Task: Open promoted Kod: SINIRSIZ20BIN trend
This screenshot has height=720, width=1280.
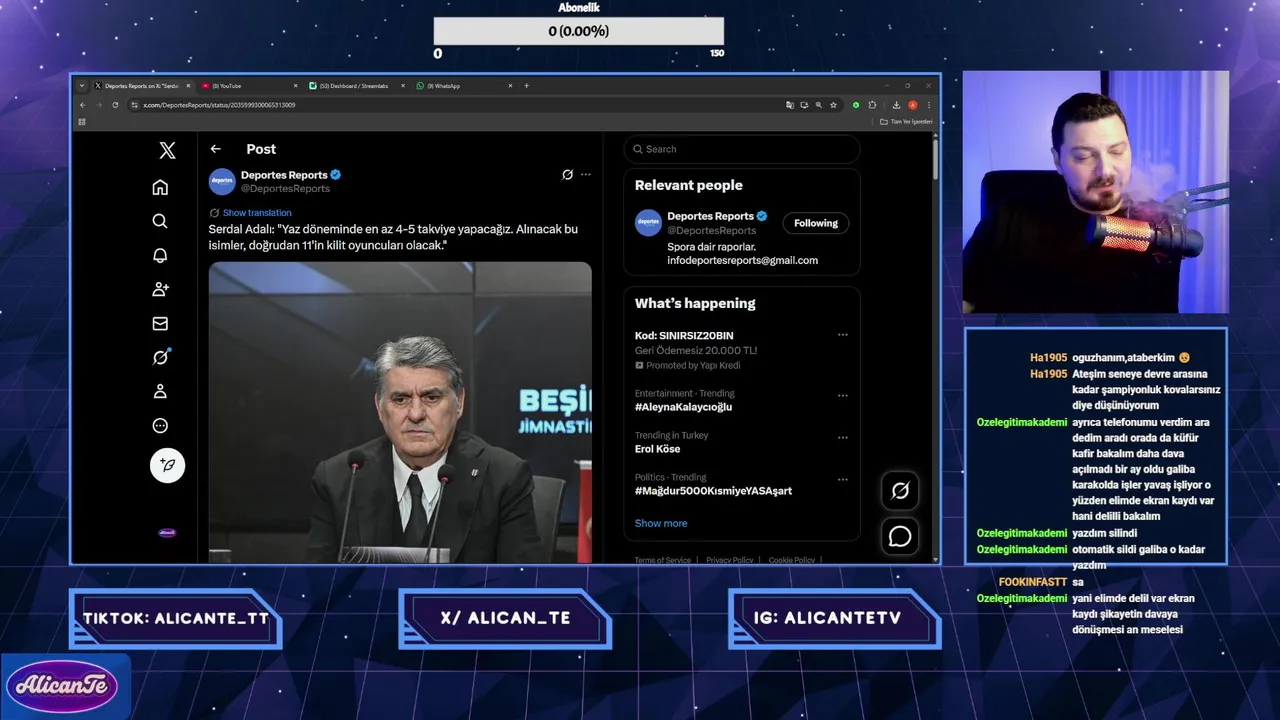Action: click(x=684, y=336)
